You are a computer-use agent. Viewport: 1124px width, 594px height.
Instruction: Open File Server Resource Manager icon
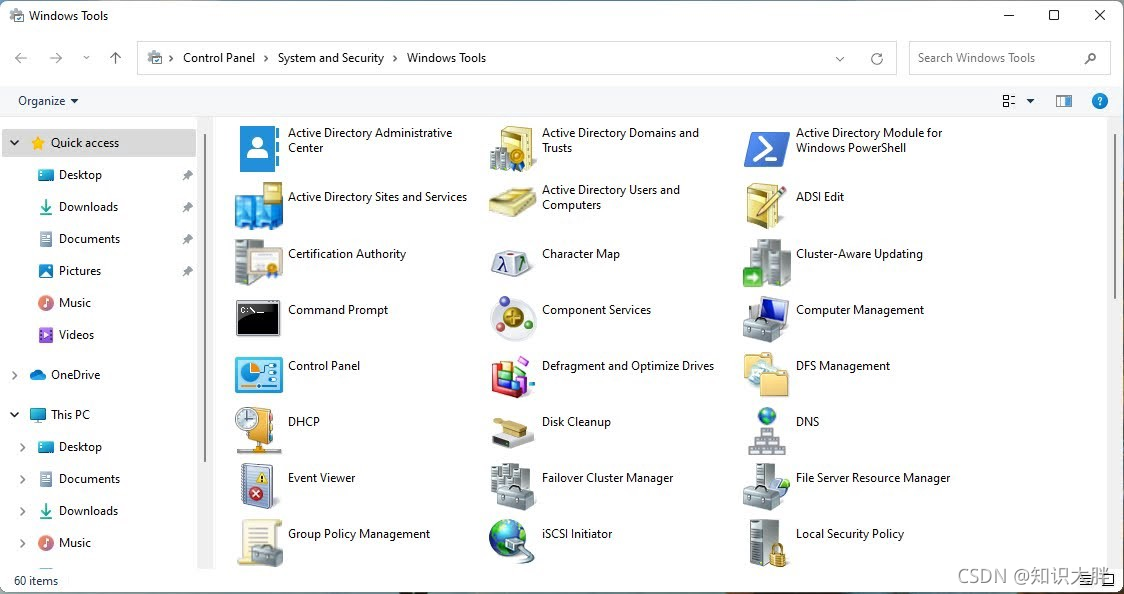tap(766, 486)
